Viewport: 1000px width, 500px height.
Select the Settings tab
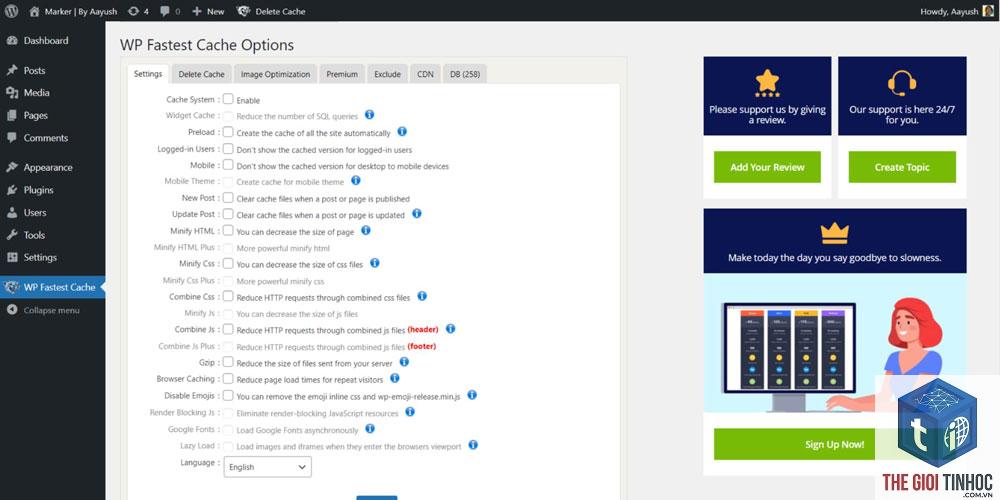[148, 74]
